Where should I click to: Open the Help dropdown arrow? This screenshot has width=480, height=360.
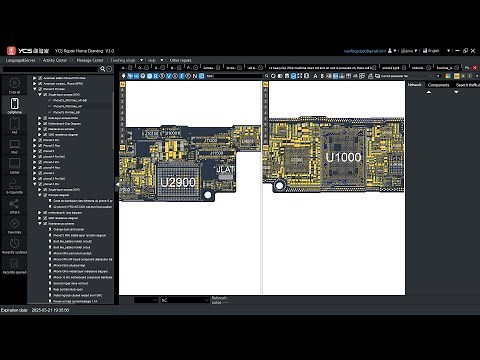162,60
